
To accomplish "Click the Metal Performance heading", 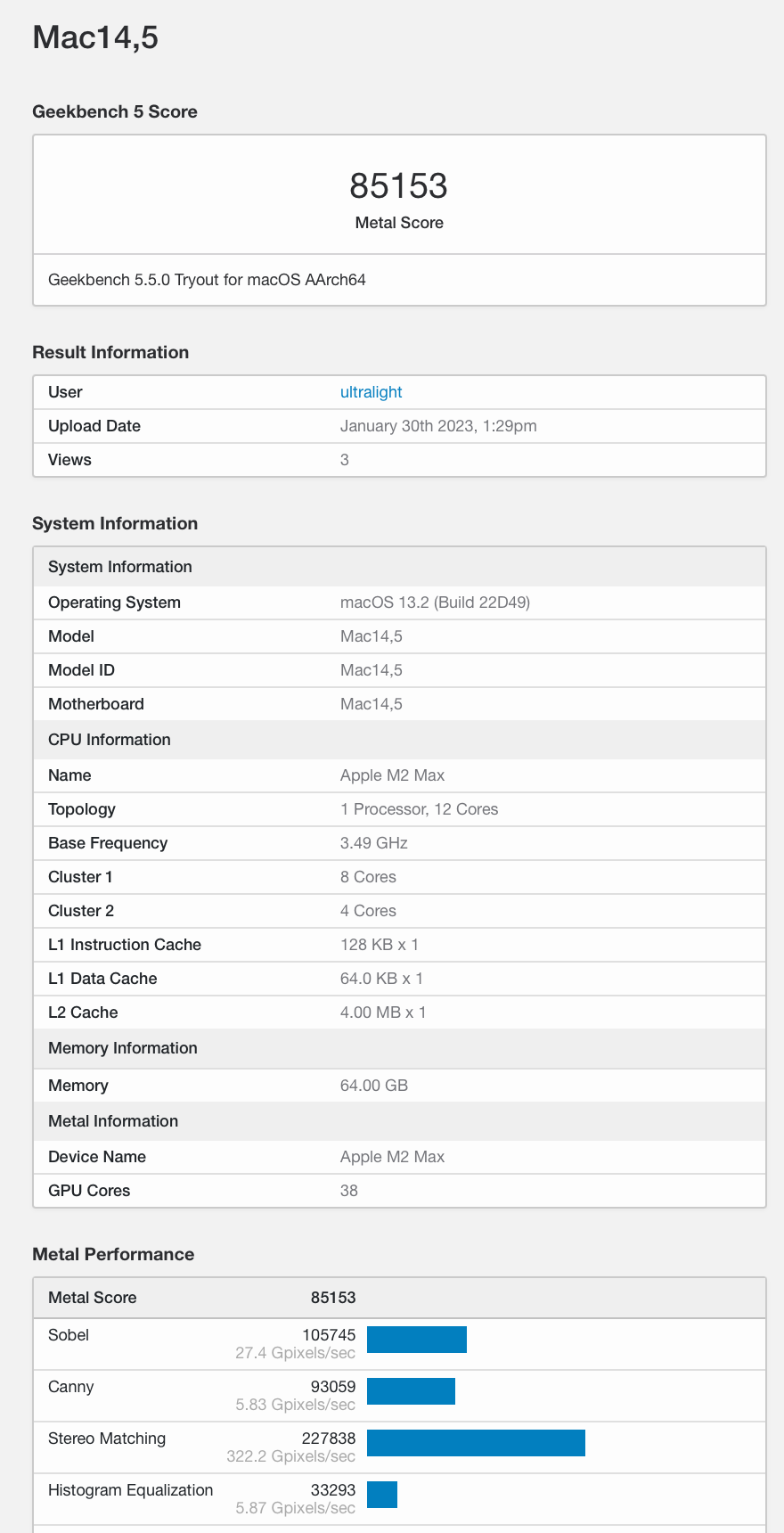I will 113,1254.
